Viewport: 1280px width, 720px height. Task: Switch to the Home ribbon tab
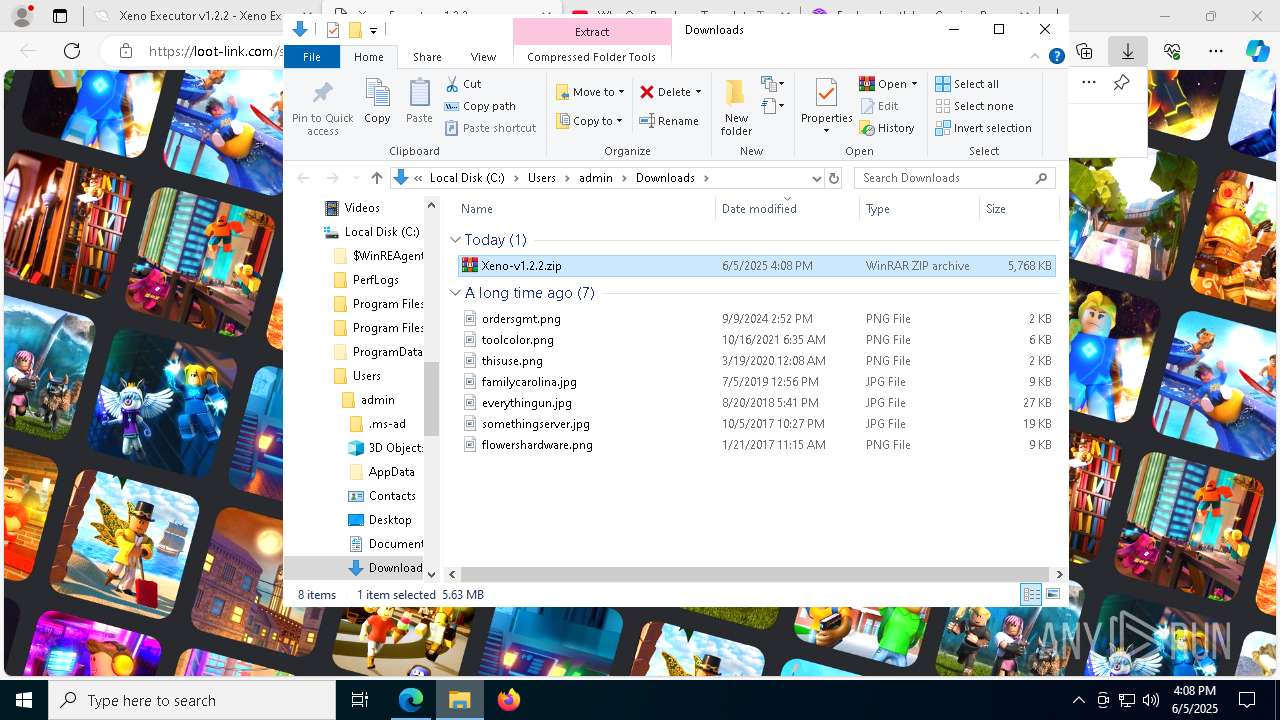(x=368, y=57)
